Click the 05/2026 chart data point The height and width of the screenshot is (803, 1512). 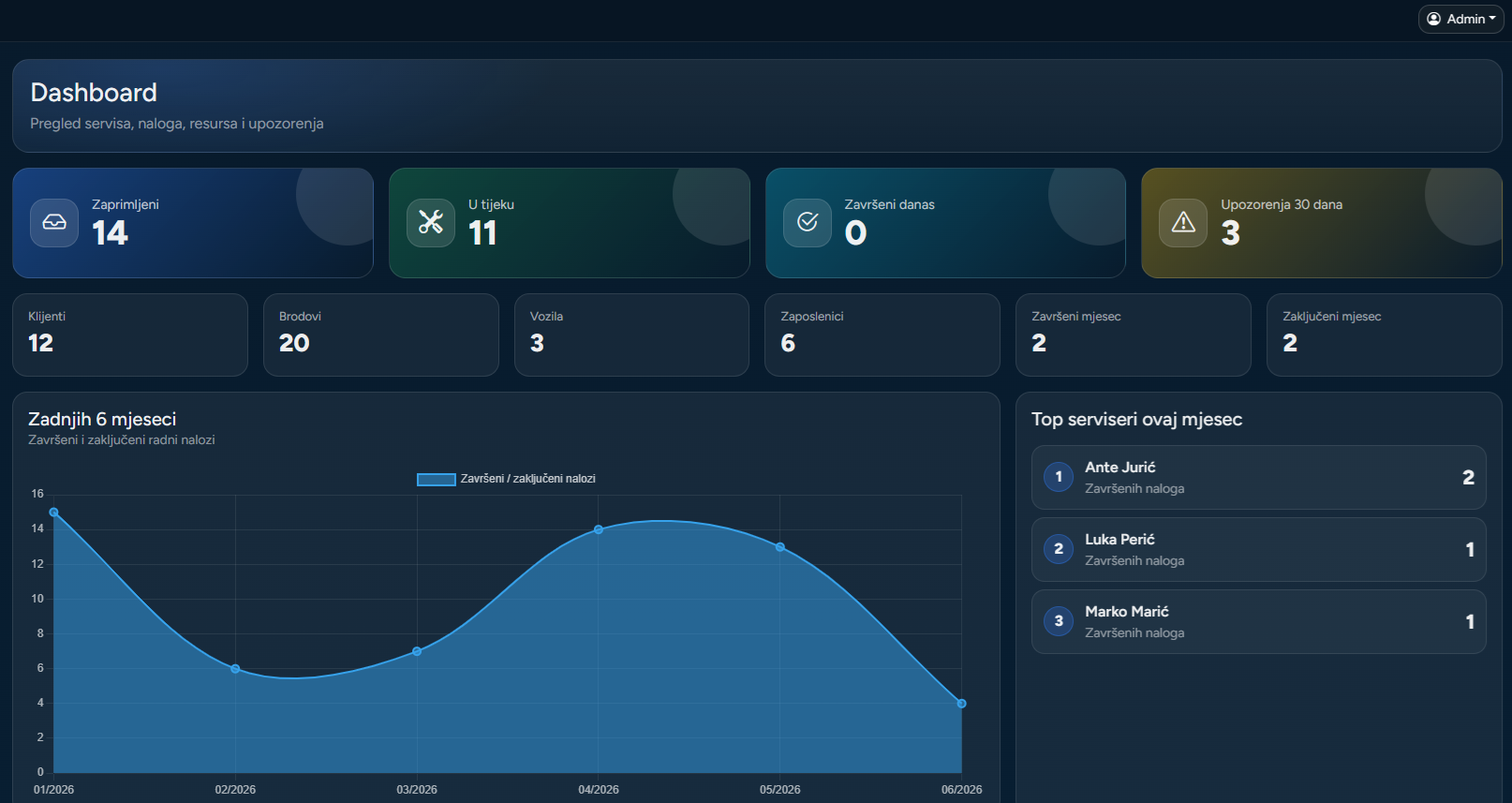click(x=780, y=547)
